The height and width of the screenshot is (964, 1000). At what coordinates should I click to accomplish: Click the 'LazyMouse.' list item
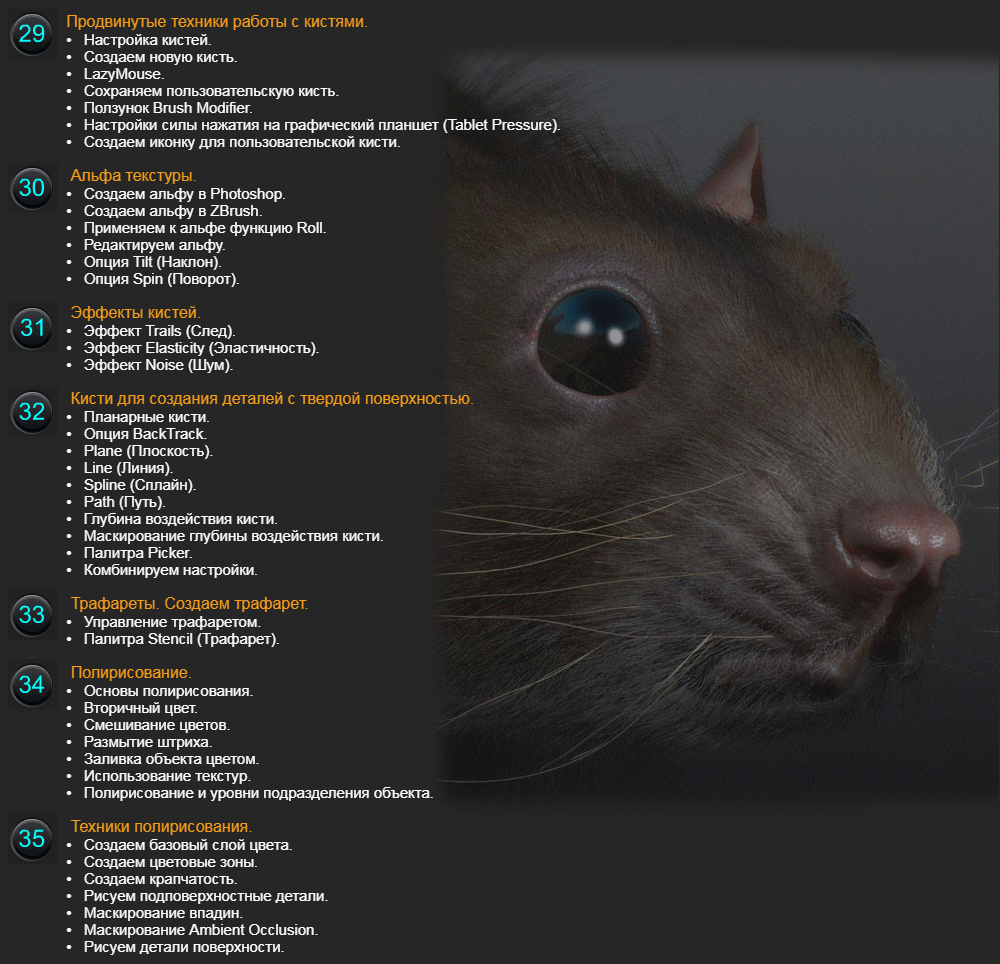point(124,74)
